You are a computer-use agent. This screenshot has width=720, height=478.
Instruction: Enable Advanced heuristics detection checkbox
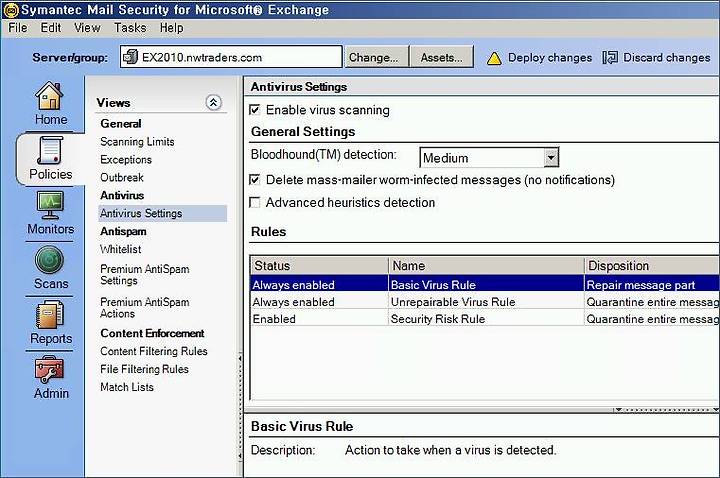254,202
